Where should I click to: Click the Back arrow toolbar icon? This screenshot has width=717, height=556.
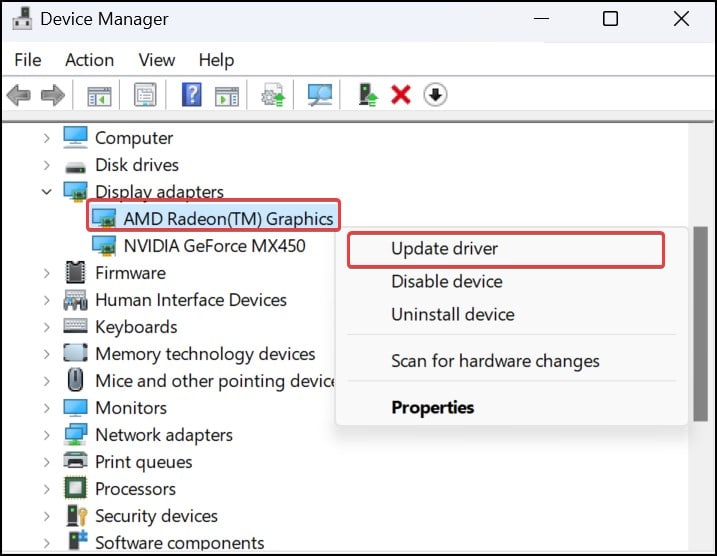(x=19, y=95)
